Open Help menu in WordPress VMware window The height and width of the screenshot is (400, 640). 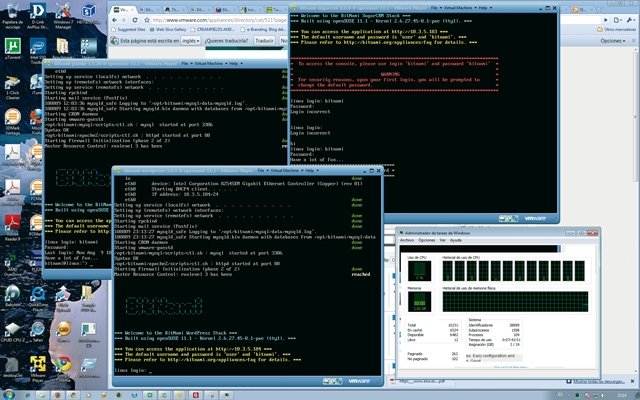pyautogui.click(x=310, y=171)
